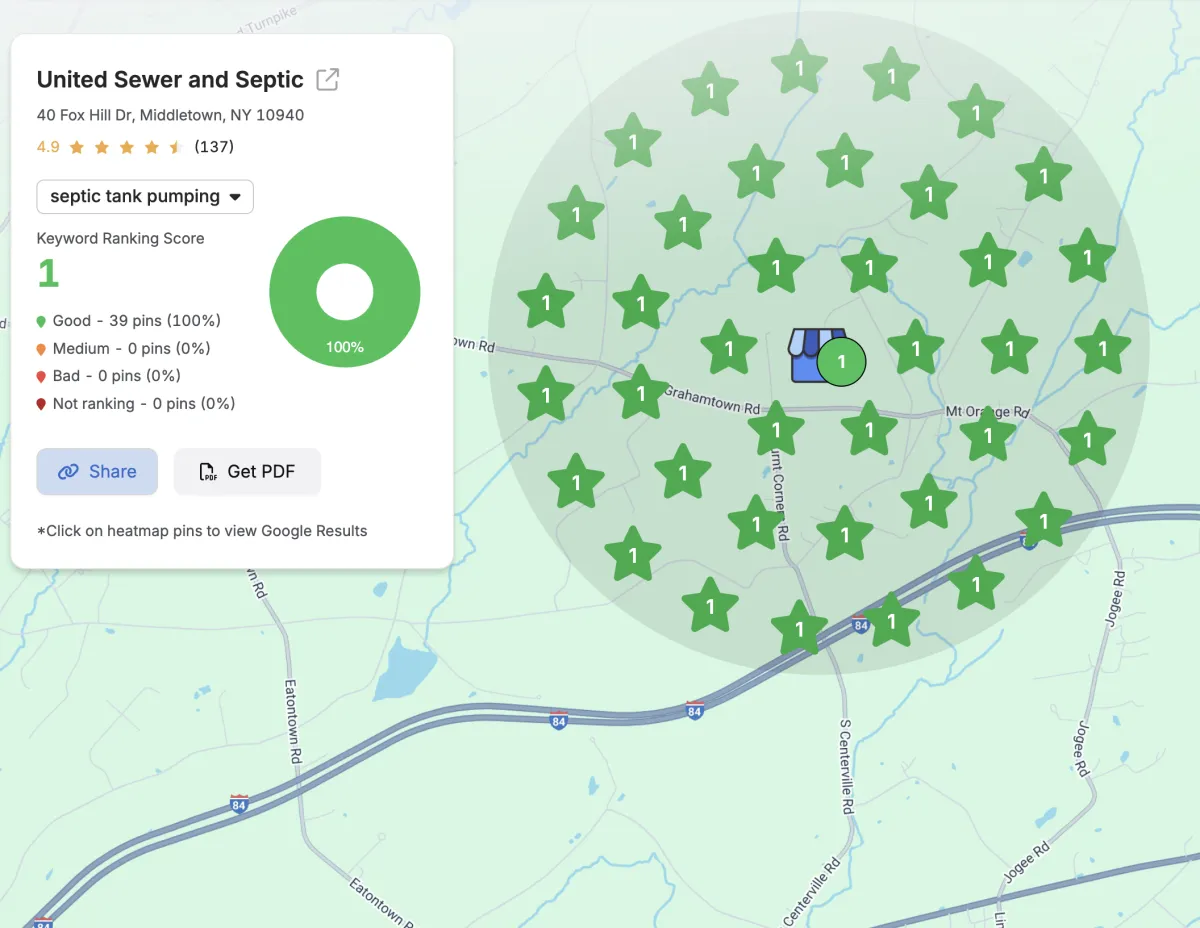Viewport: 1200px width, 928px height.
Task: Click the star pin covering the Burnt Corner Rd label
Action: (776, 432)
